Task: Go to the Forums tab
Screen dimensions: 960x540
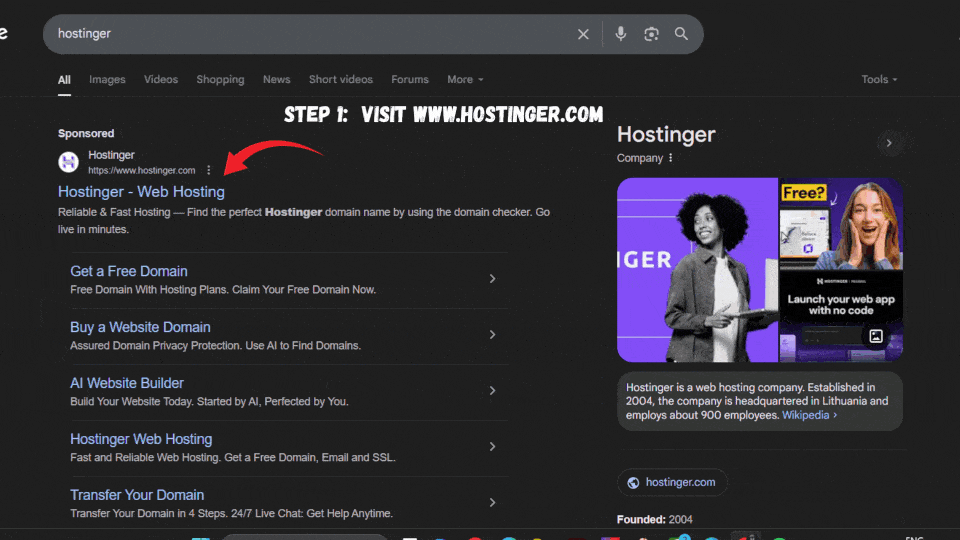Action: point(410,80)
